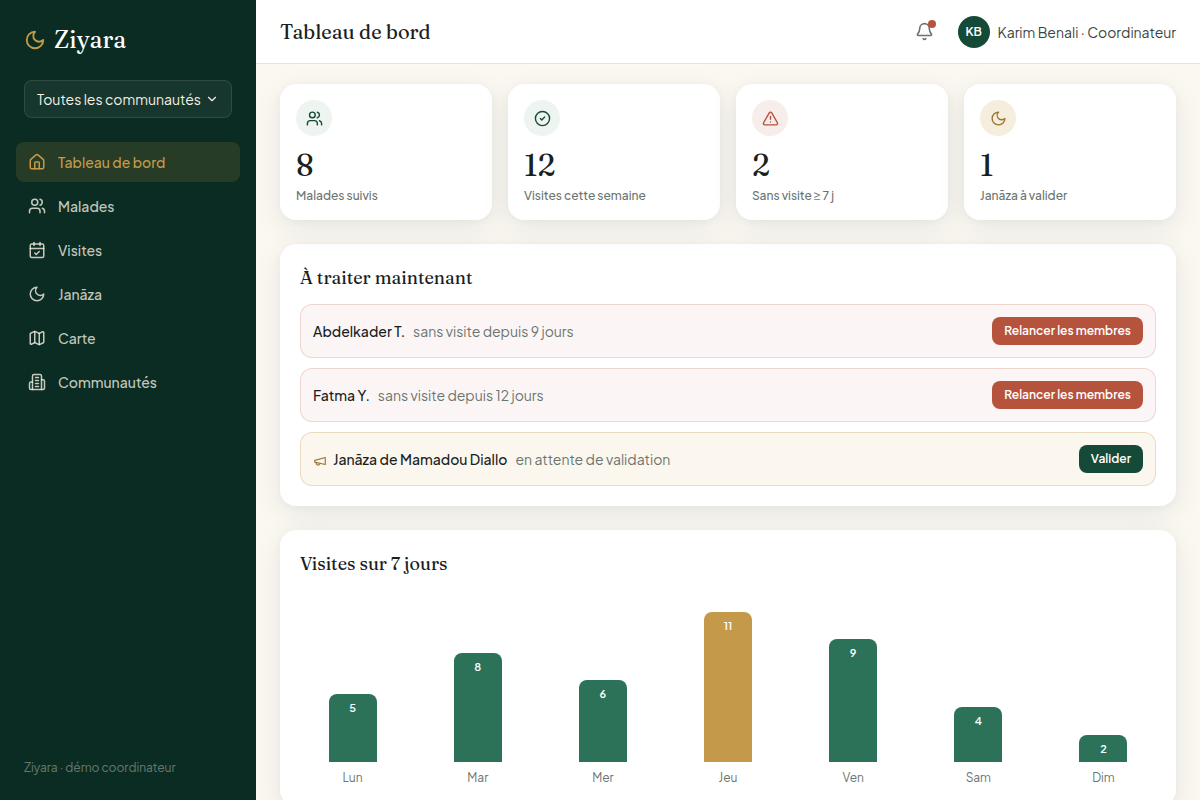Click the Ziyara · démo coordinateur footer text
Image resolution: width=1200 pixels, height=800 pixels.
[x=100, y=768]
